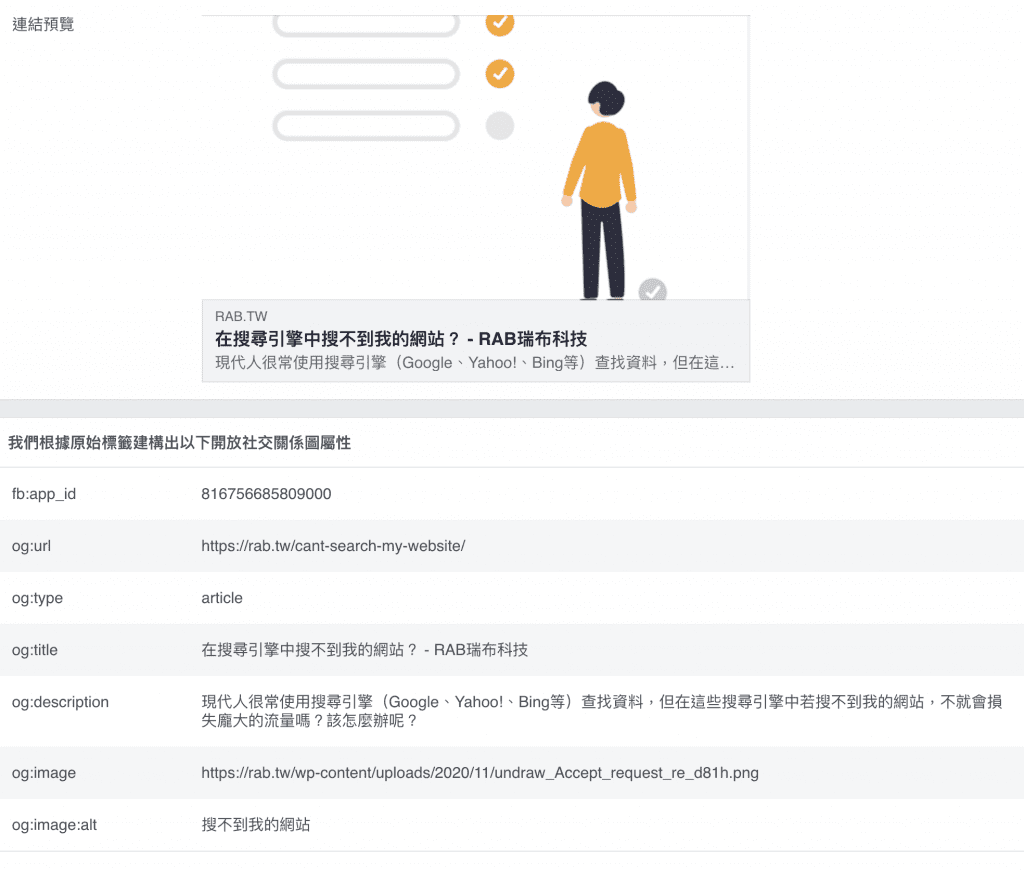1024x870 pixels.
Task: Click the og:url value rab.tw/cant-search-my-website
Action: (x=333, y=546)
